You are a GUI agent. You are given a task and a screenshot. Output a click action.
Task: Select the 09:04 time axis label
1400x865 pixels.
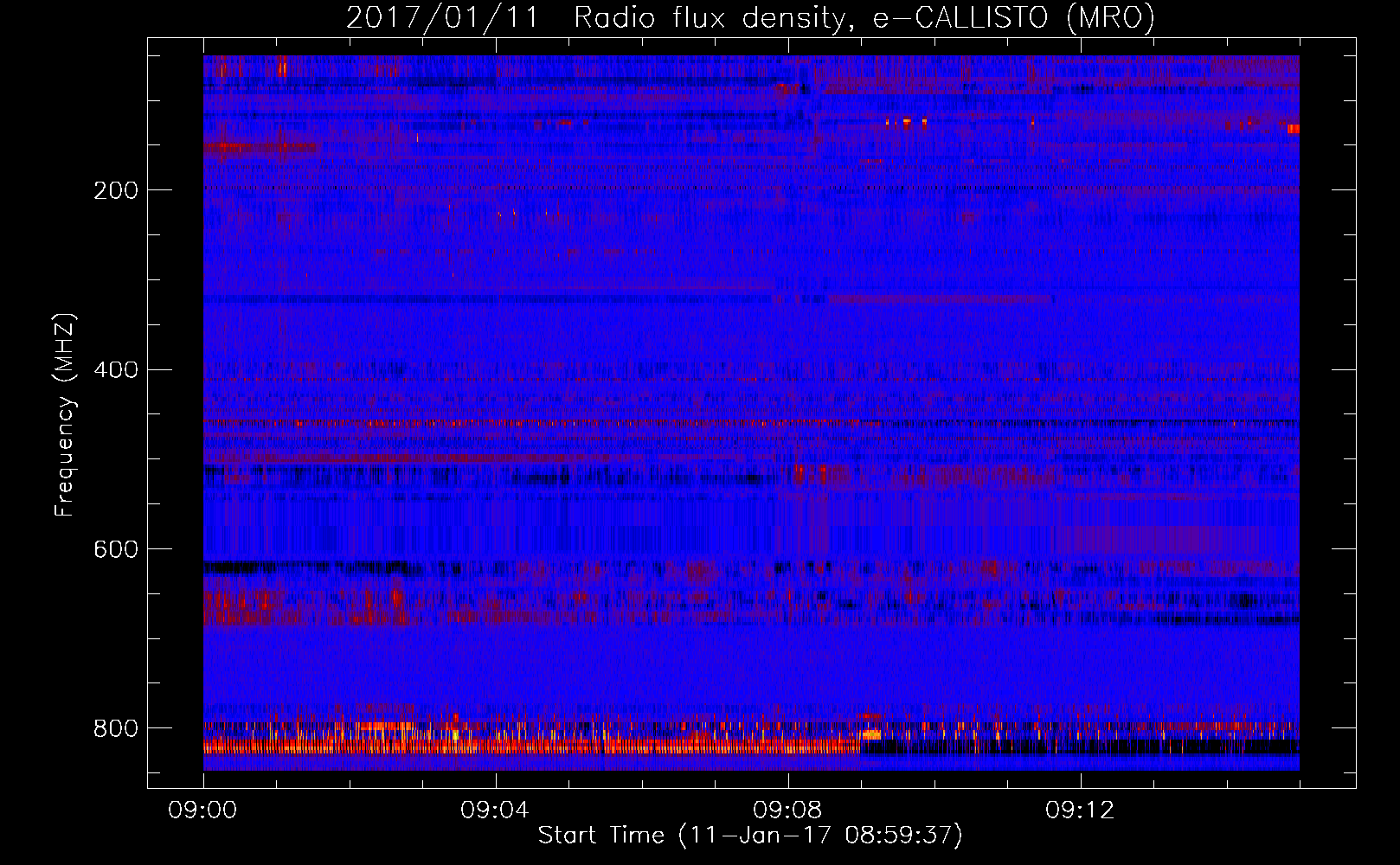point(495,811)
